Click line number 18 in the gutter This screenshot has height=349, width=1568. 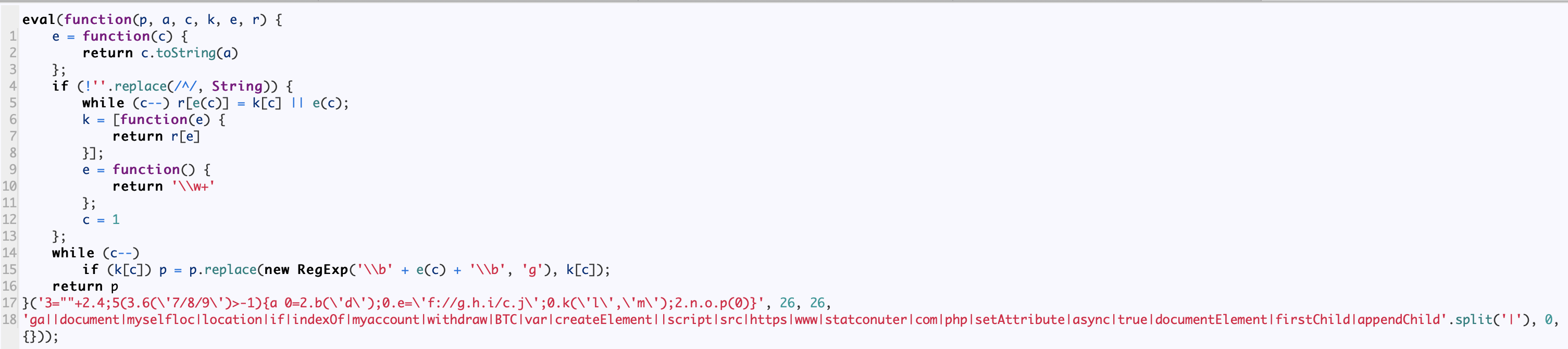[9, 319]
